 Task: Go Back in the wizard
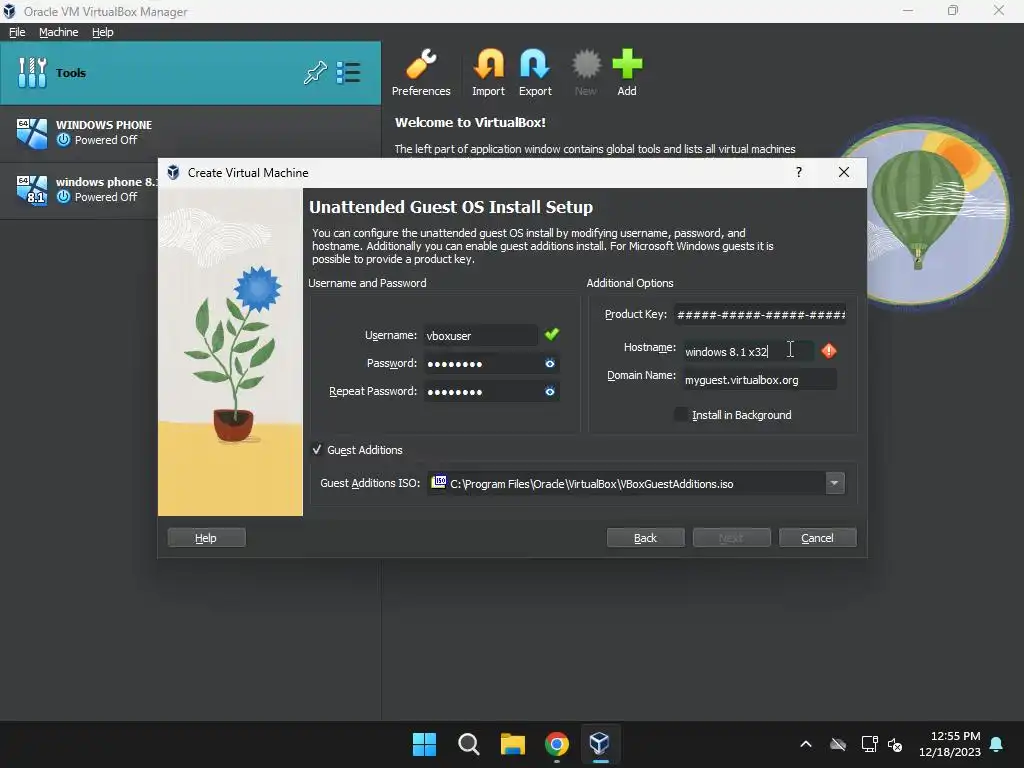tap(645, 537)
